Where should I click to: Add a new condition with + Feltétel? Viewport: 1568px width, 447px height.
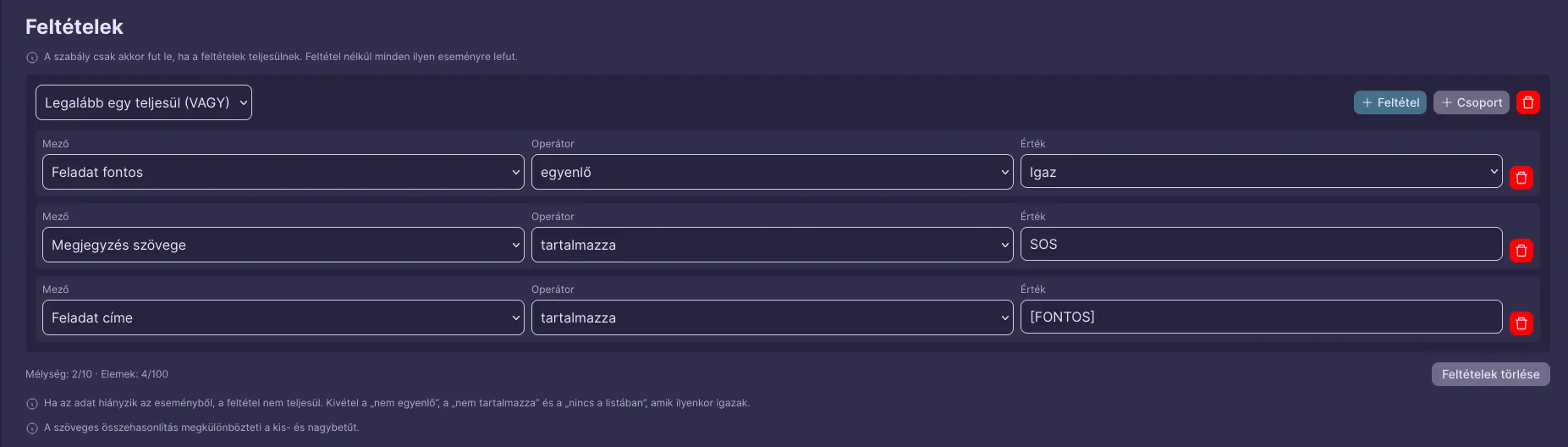tap(1390, 102)
